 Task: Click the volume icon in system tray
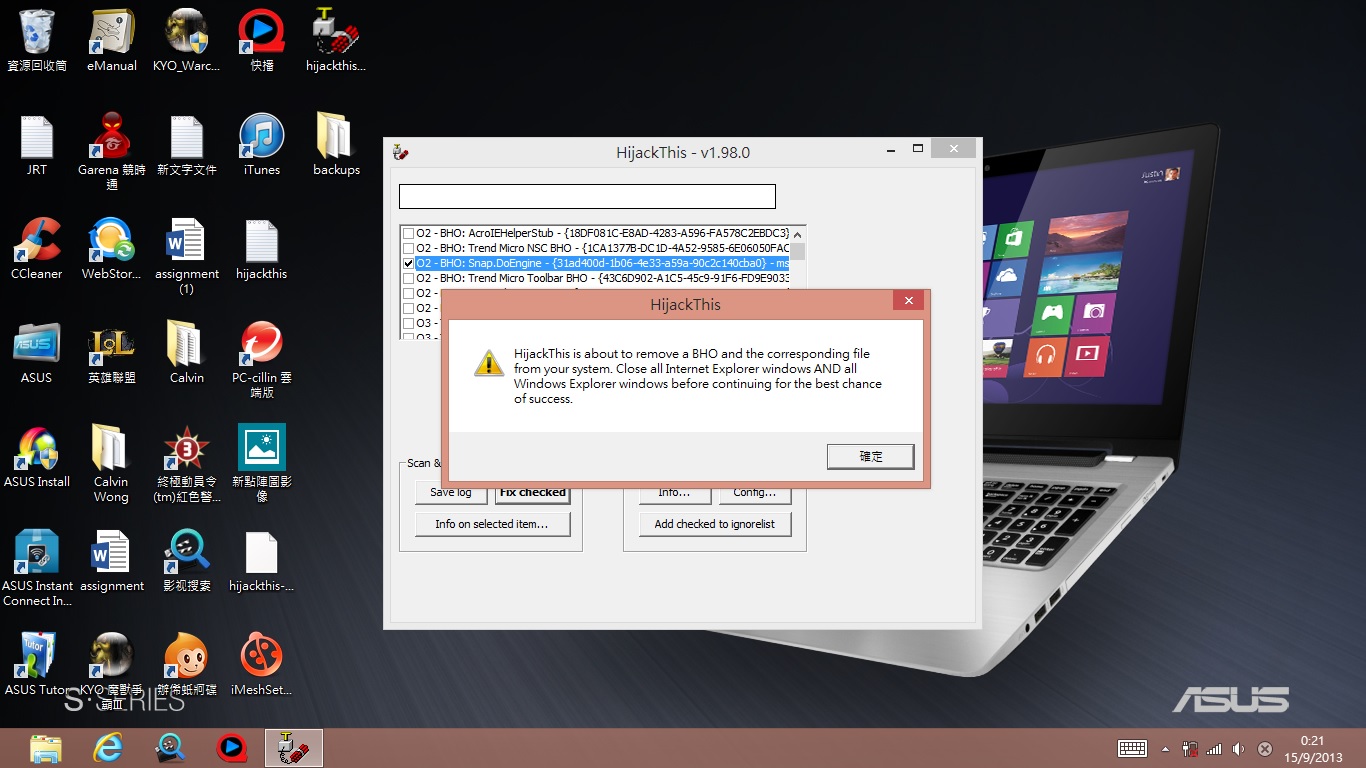tap(1239, 749)
